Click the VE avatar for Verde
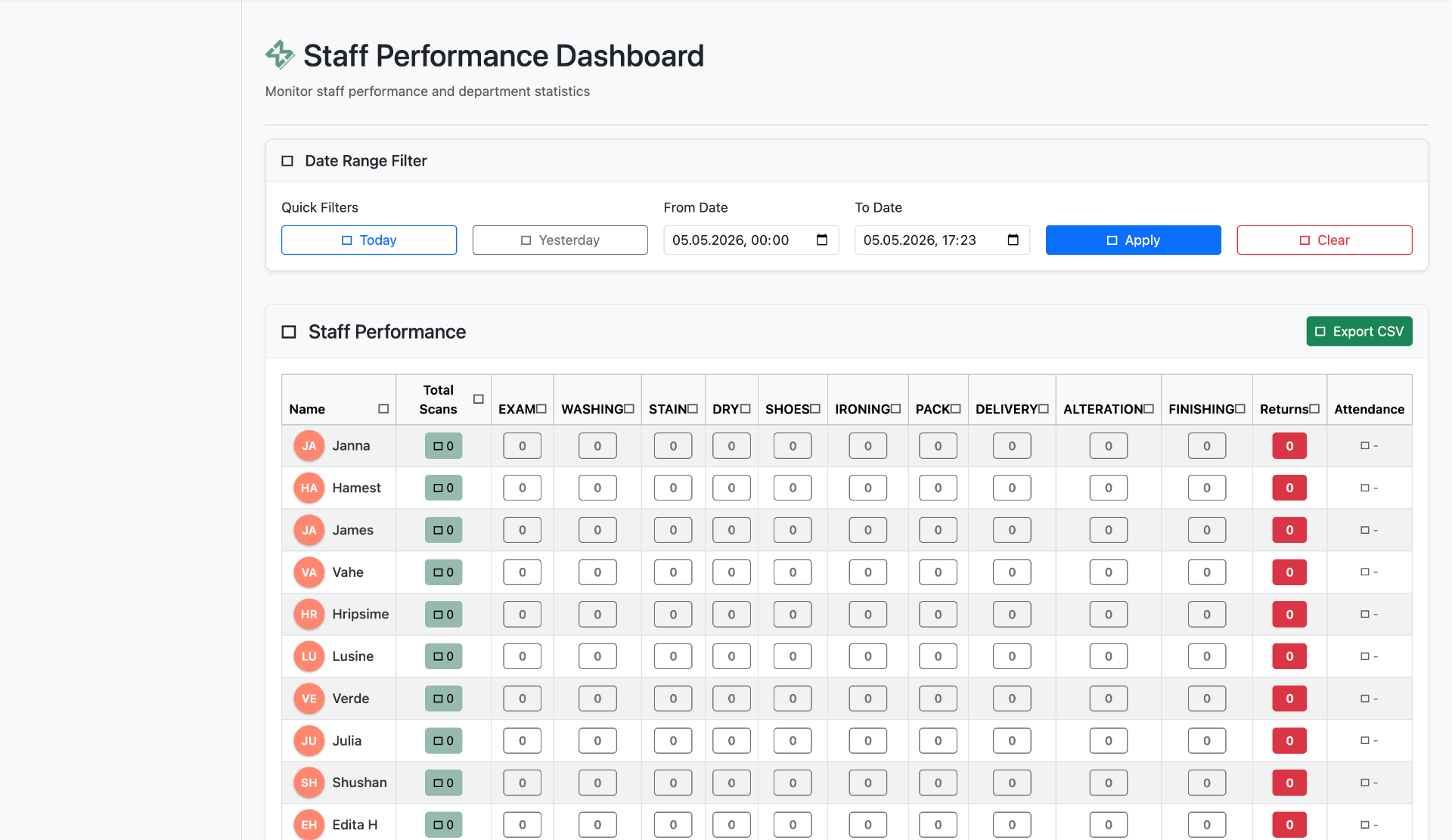This screenshot has width=1452, height=840. pyautogui.click(x=309, y=699)
